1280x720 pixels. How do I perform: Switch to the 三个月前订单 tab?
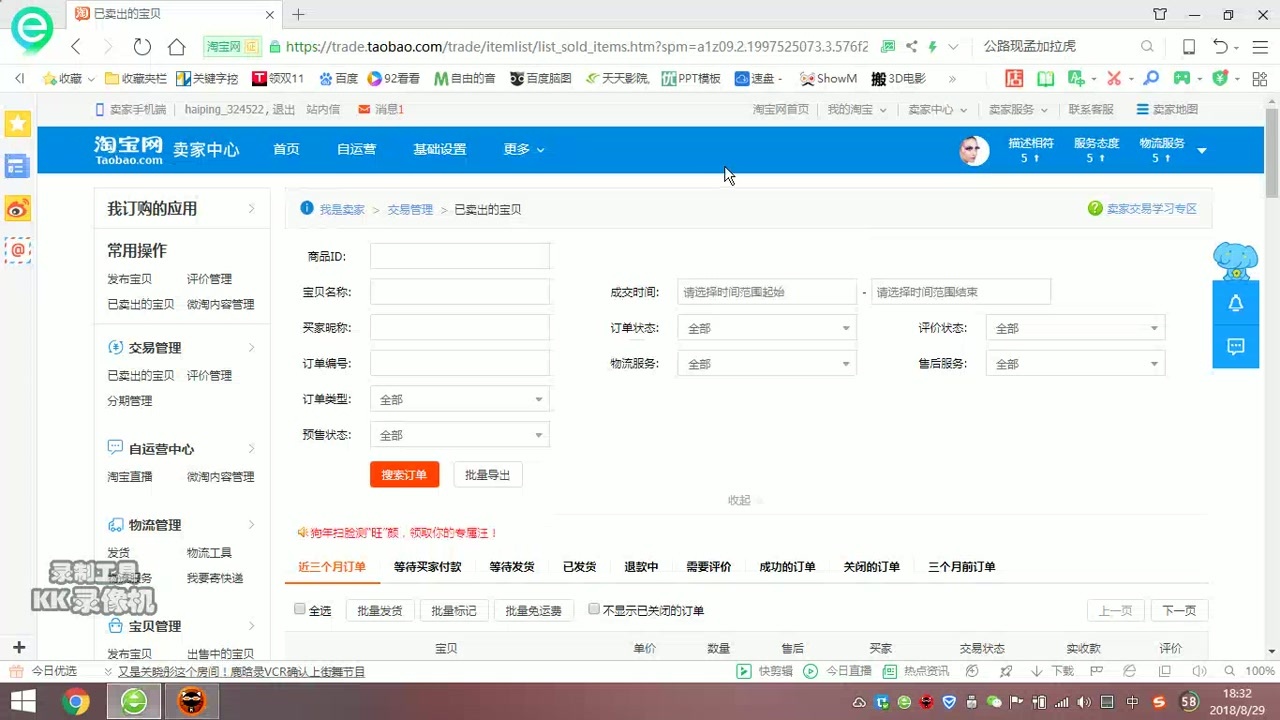click(962, 566)
